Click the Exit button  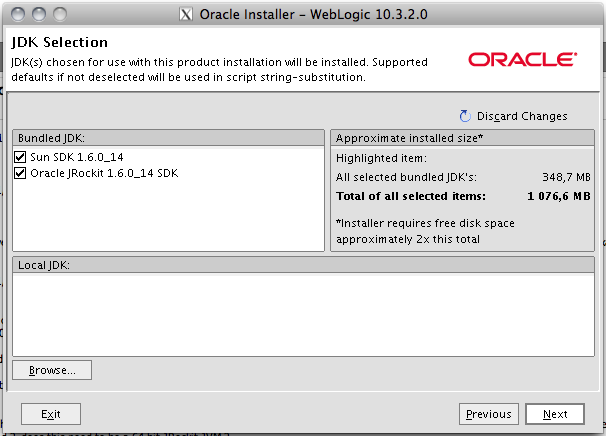point(51,414)
